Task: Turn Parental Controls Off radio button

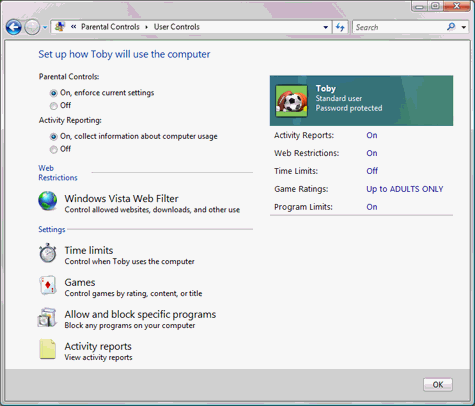Action: (53, 106)
